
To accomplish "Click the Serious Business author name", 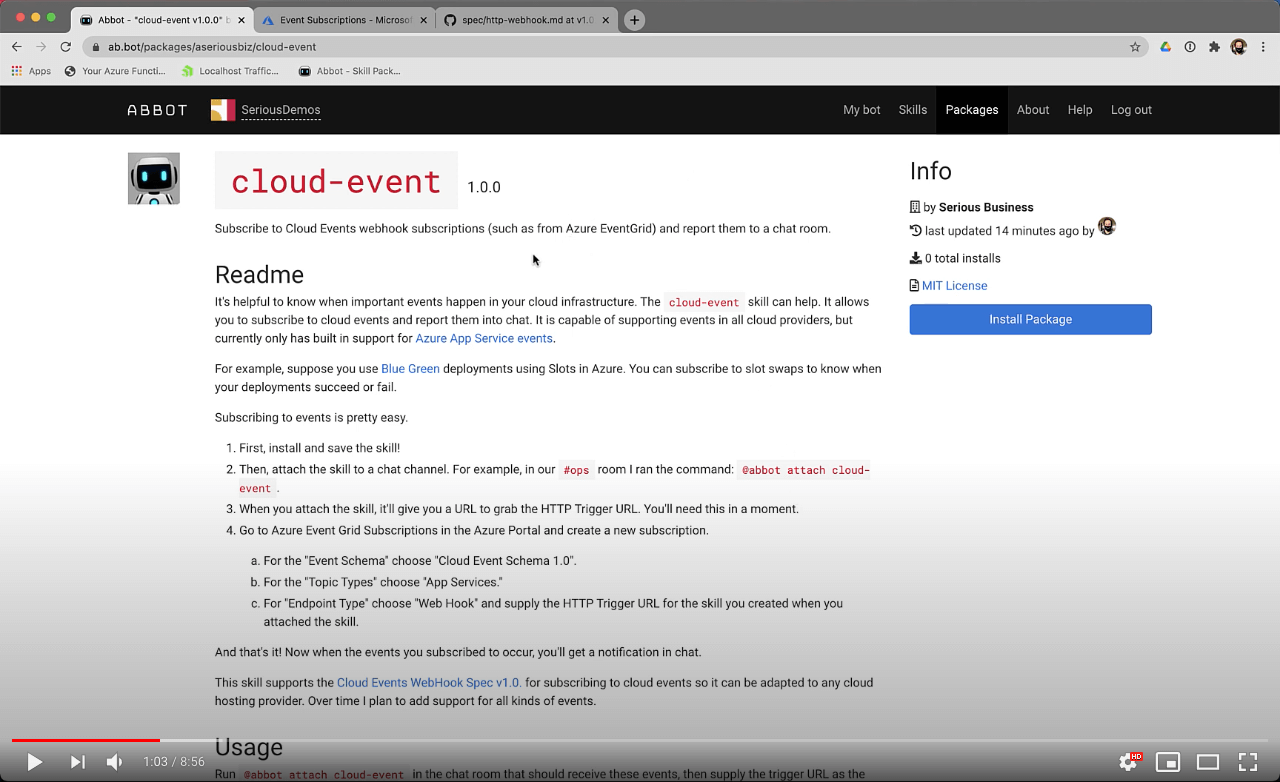I will pos(986,208).
